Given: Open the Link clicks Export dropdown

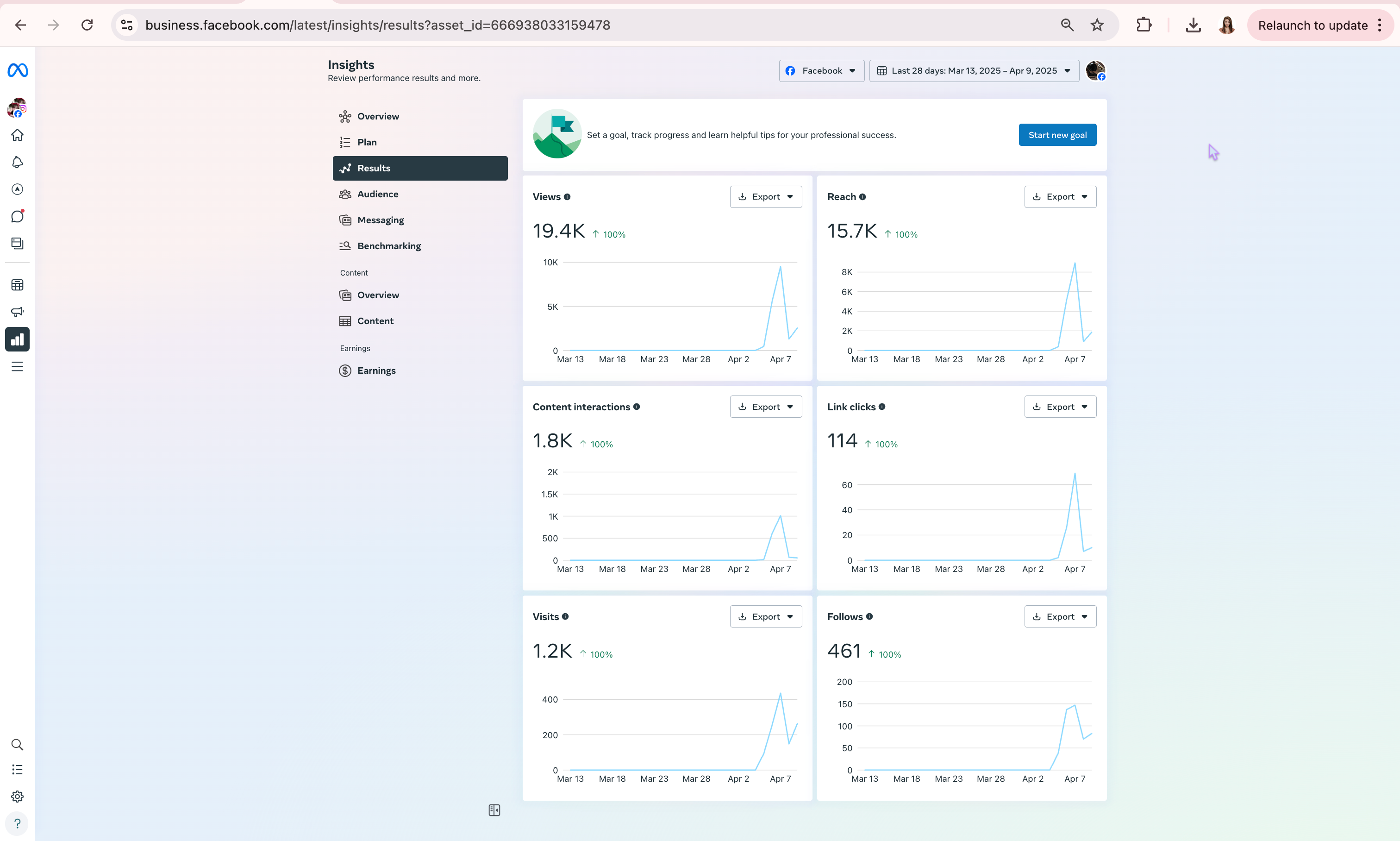Looking at the screenshot, I should tap(1060, 407).
